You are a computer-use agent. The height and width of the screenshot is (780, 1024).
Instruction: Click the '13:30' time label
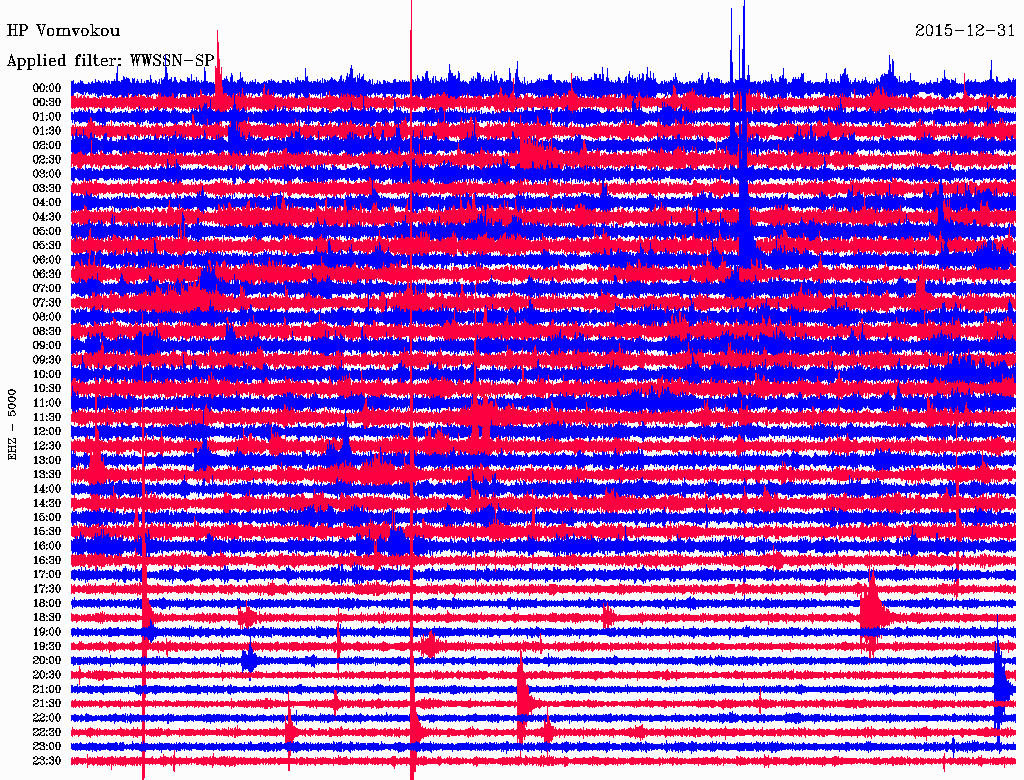click(46, 475)
